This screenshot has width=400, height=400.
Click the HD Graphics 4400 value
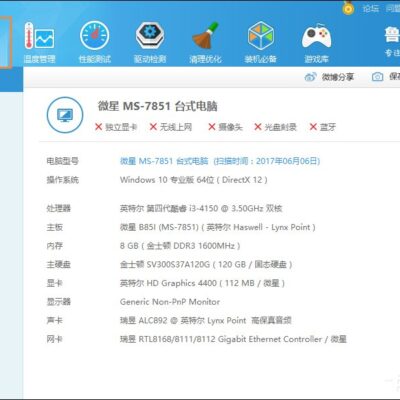pos(202,283)
